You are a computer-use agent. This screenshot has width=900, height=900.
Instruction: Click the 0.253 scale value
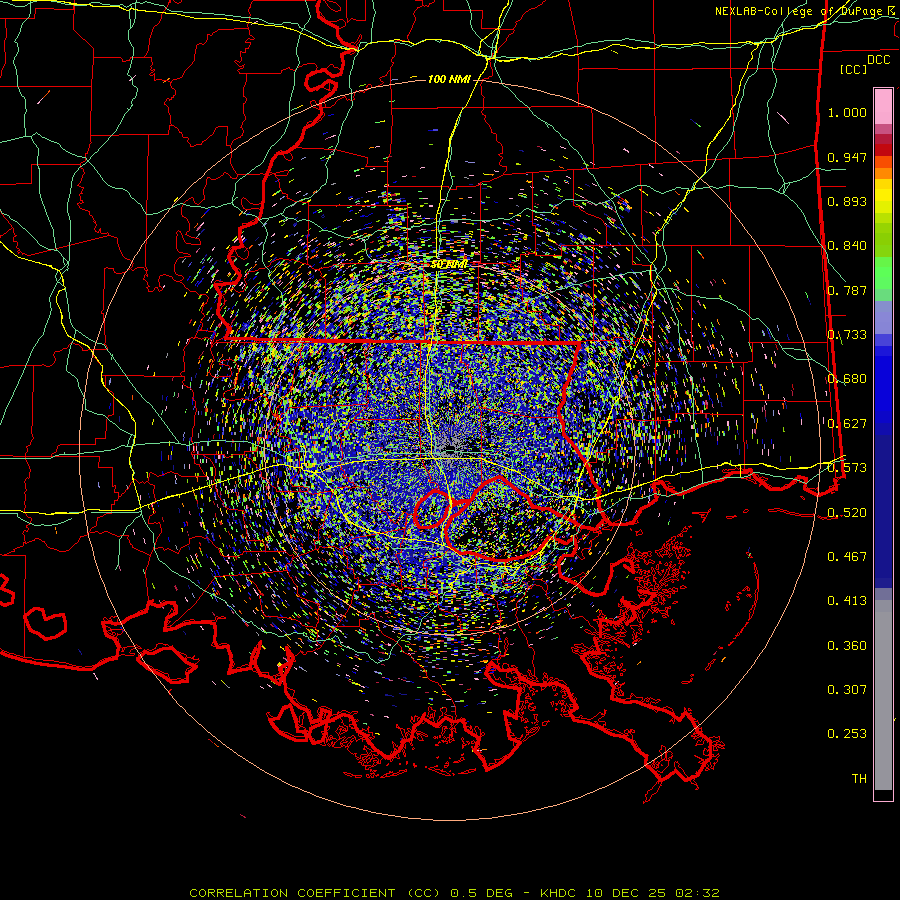[847, 734]
